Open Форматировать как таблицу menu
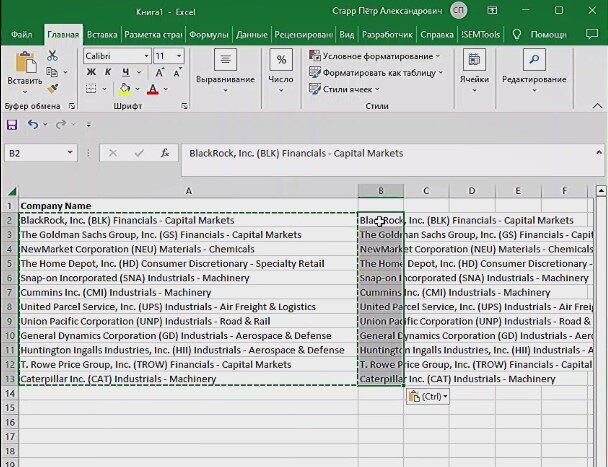The width and height of the screenshot is (608, 467). [376, 73]
